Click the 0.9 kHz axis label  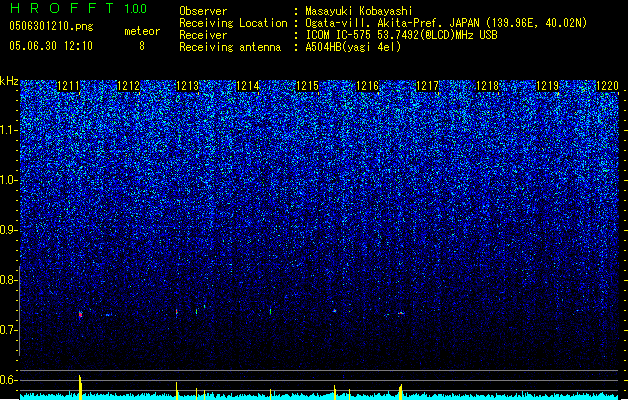pyautogui.click(x=8, y=230)
